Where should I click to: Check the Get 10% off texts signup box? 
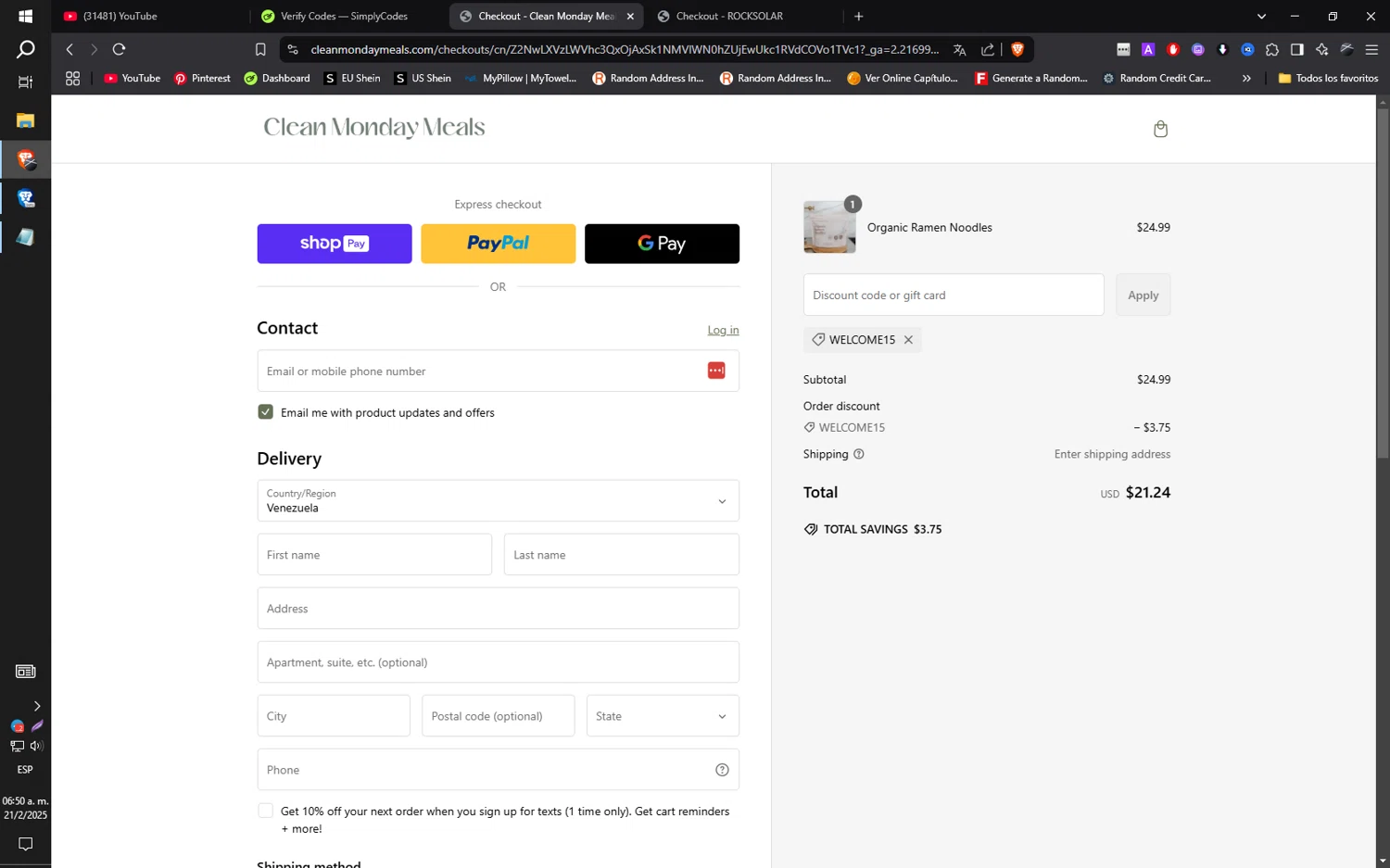266,811
